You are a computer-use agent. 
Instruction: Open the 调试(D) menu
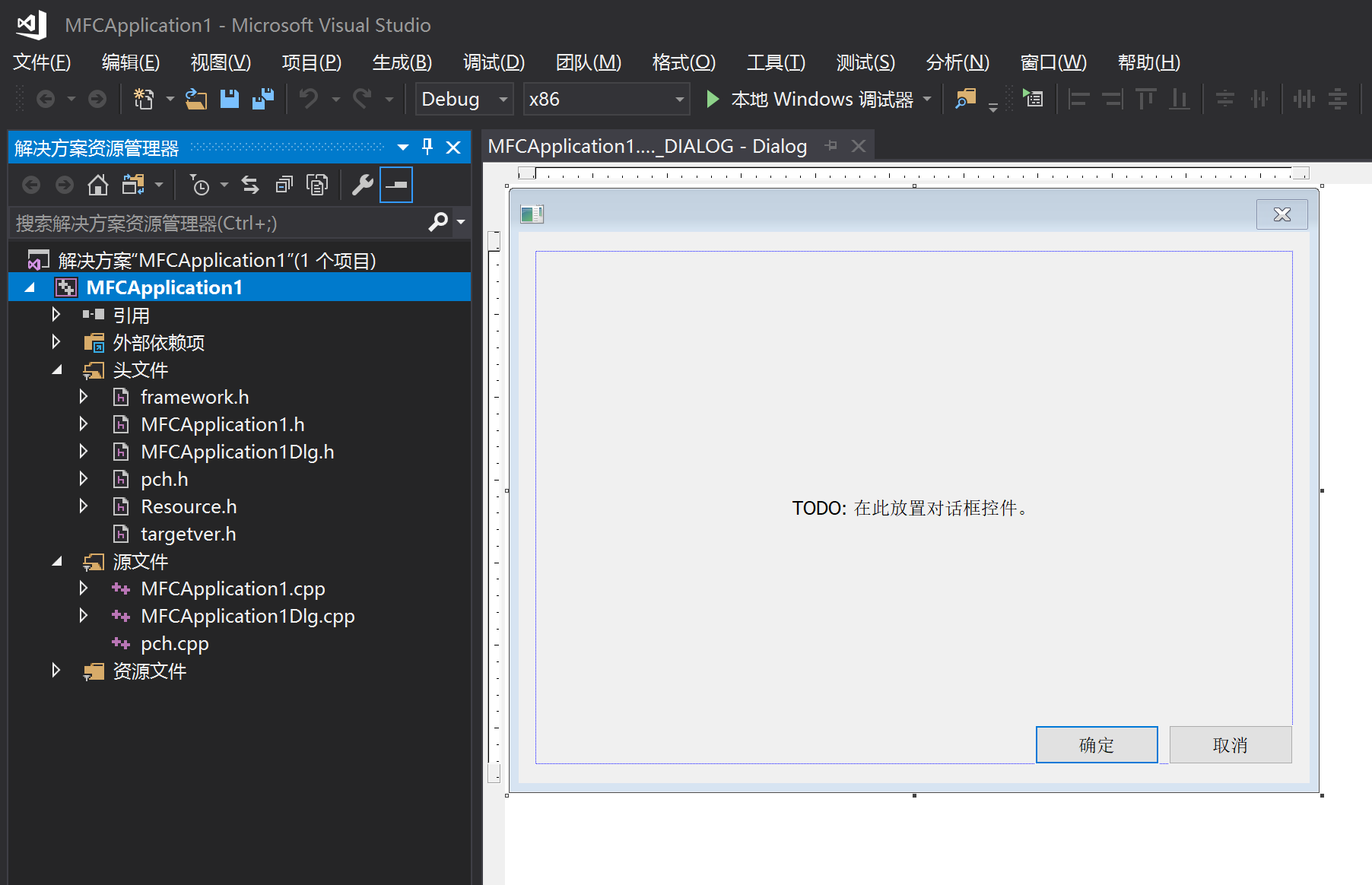(494, 62)
